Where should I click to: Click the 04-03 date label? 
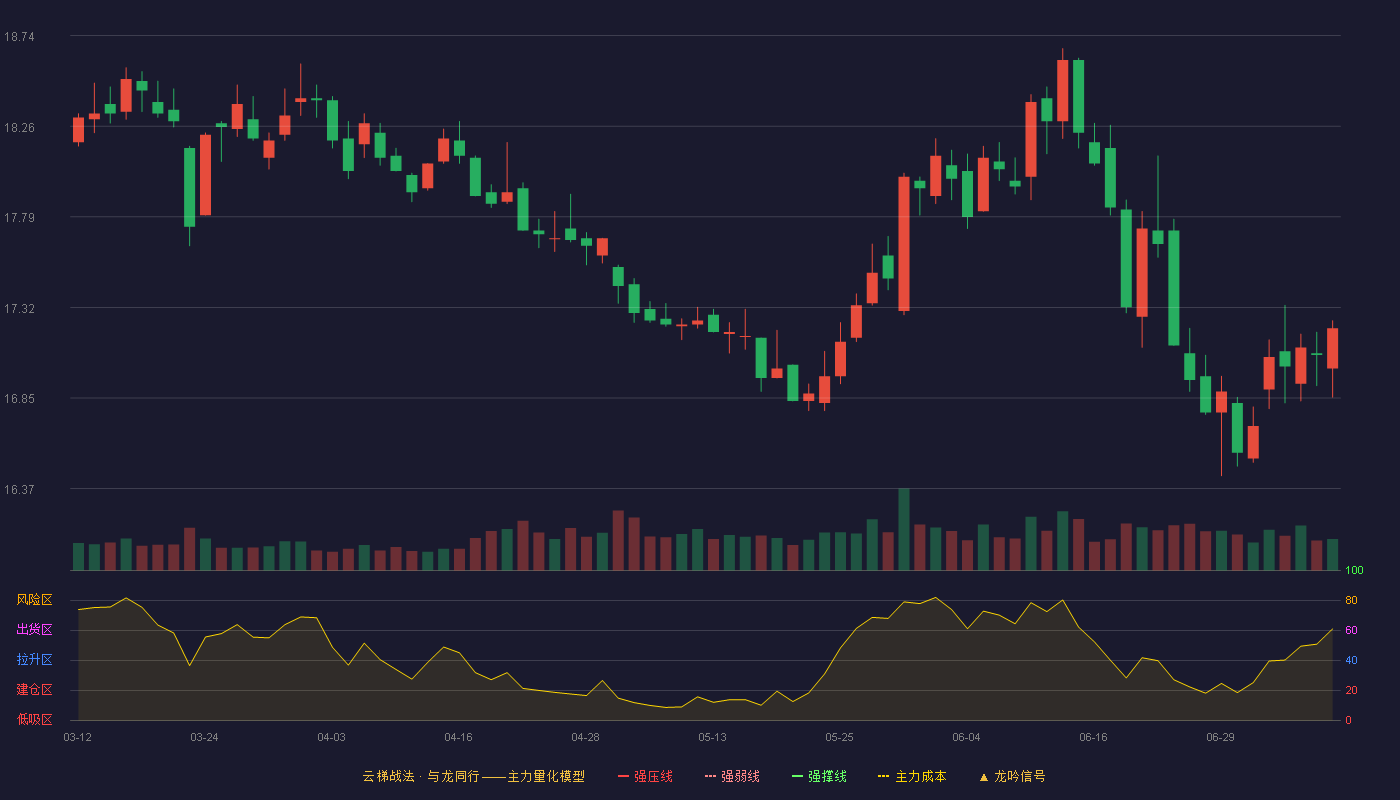tap(331, 737)
